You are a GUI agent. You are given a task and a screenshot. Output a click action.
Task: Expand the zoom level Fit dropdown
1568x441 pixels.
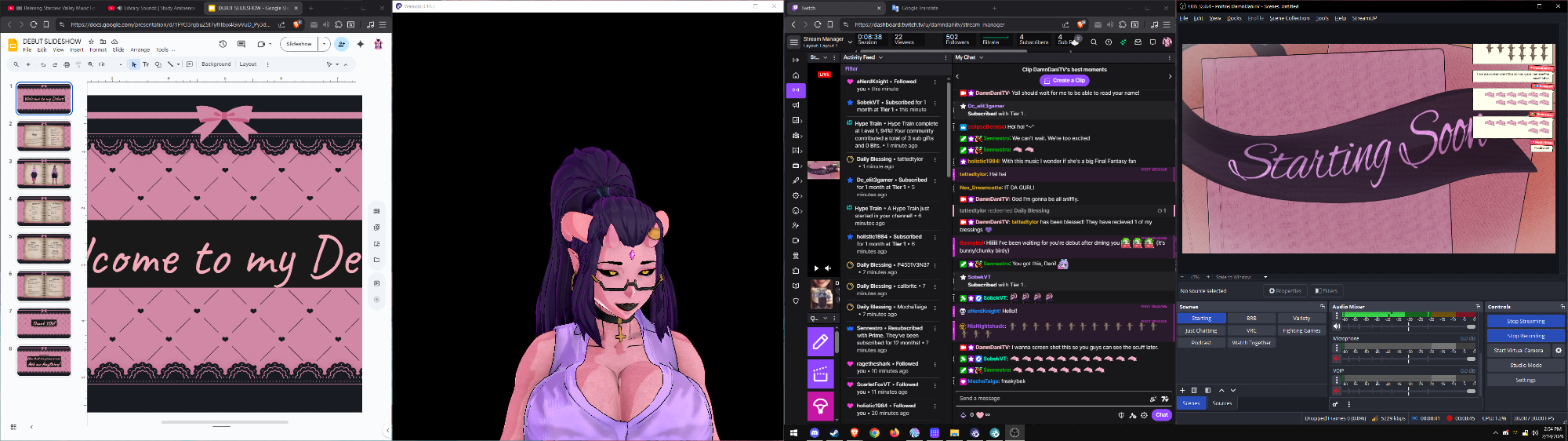click(x=120, y=64)
